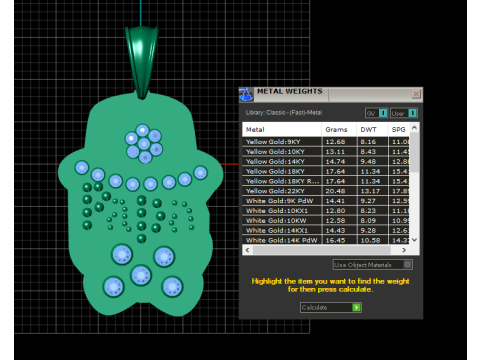
Task: Select the Yellow Gold:18KY row
Action: click(326, 171)
